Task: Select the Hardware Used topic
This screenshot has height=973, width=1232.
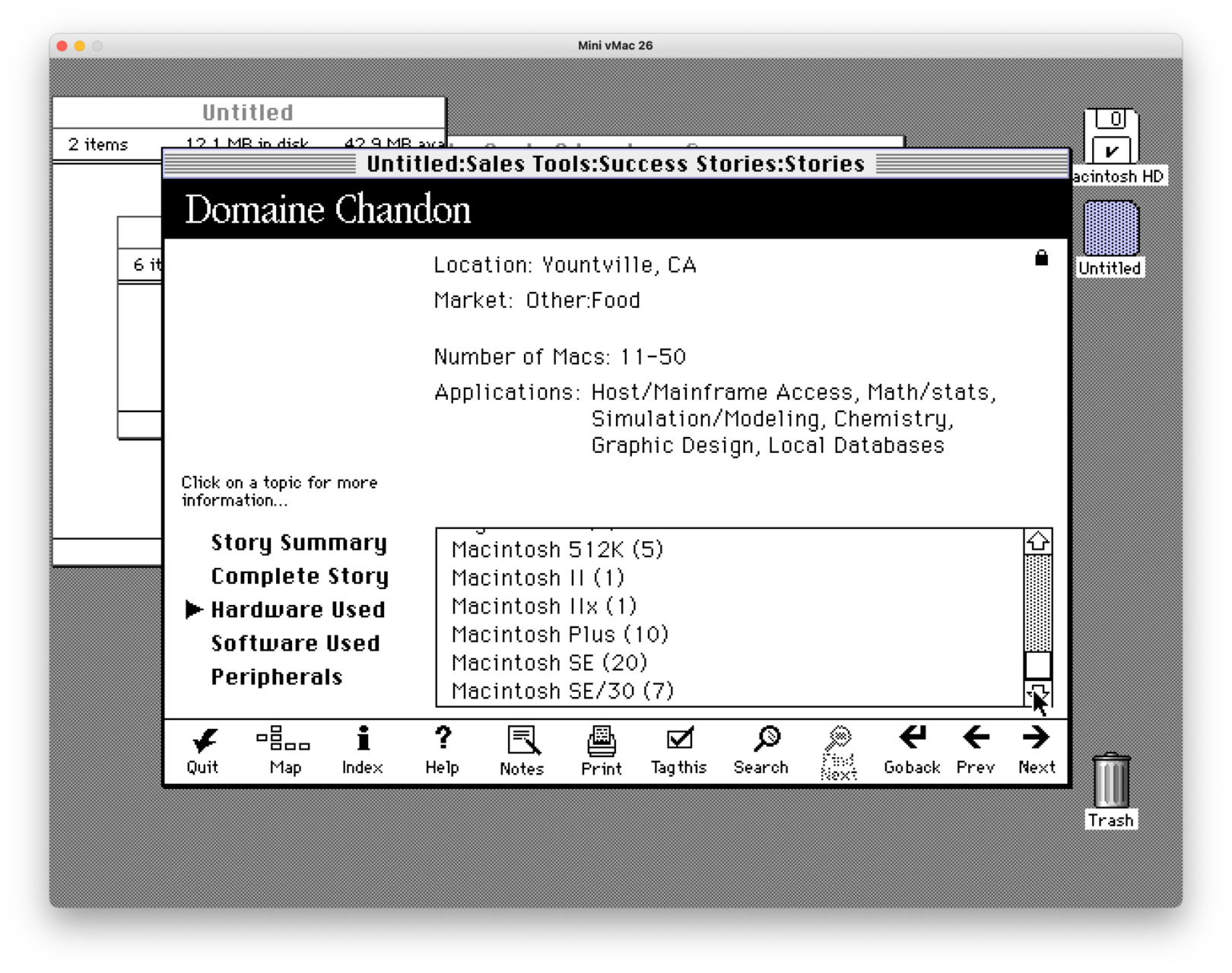Action: click(298, 610)
